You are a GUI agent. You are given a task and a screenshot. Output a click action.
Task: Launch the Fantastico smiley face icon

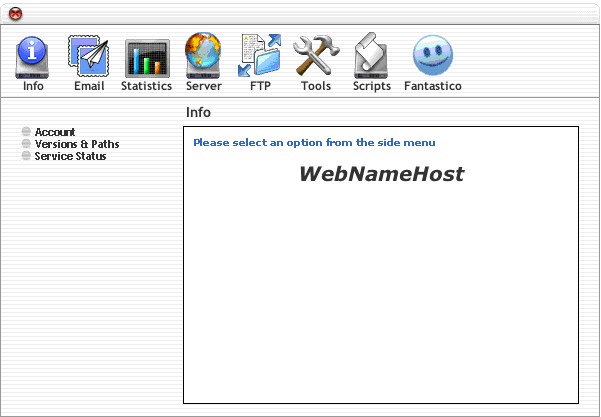[x=432, y=57]
